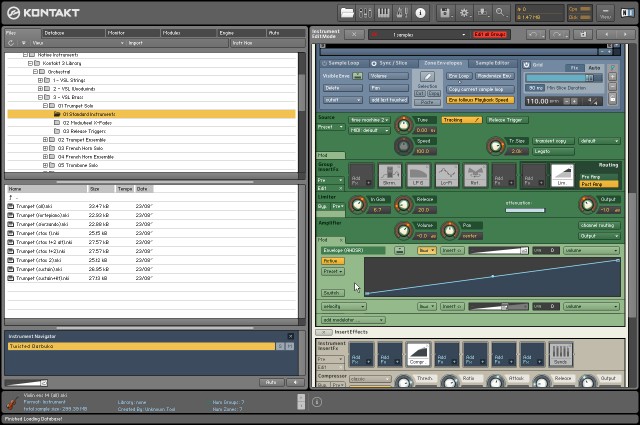
Task: Click the NI logo in header
Action: 627,13
